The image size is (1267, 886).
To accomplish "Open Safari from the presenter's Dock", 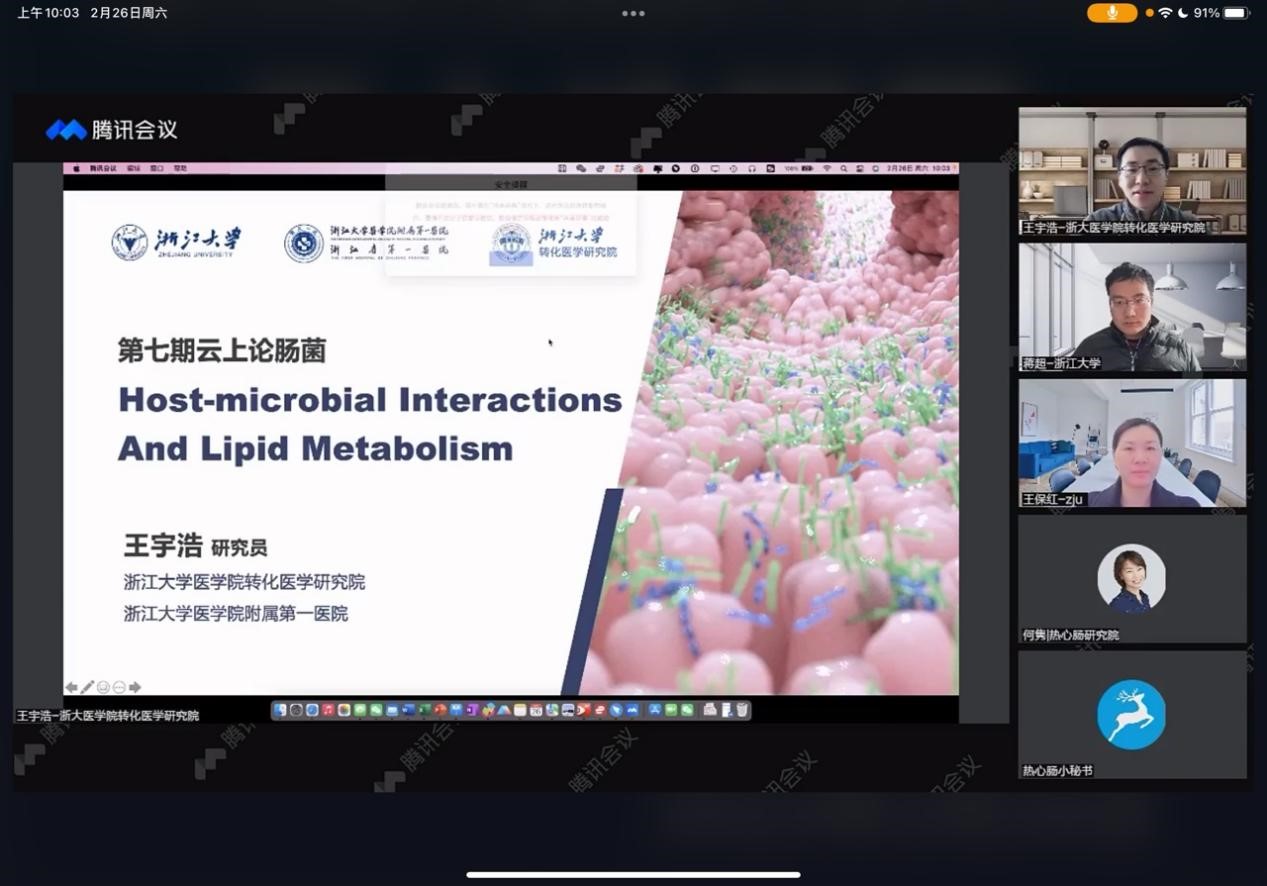I will [615, 711].
